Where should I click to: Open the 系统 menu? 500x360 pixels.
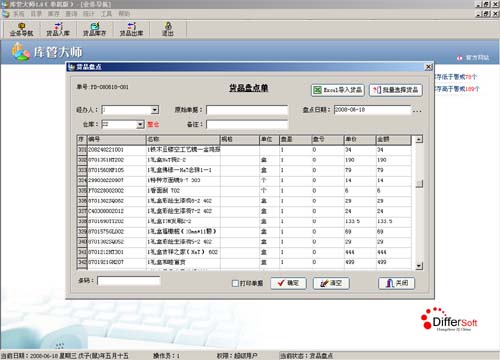19,14
